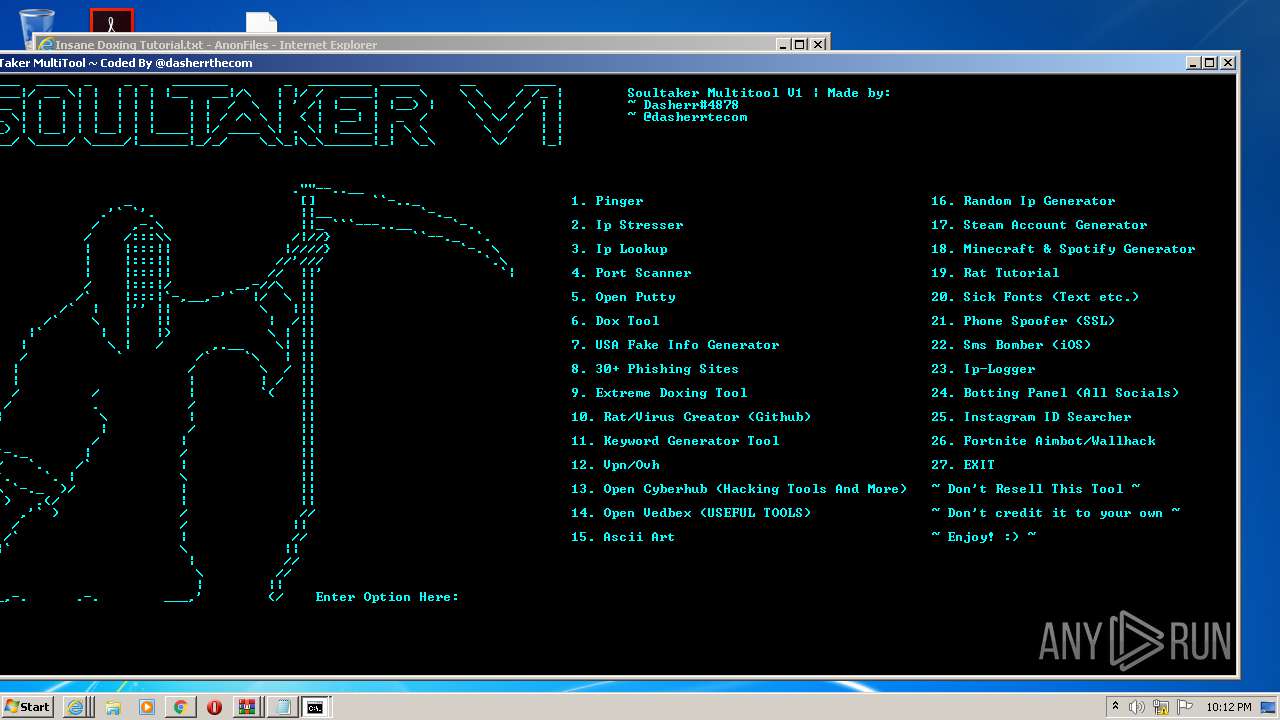Click the '~ Enjoy! :) ~' line
1280x720 pixels.
tap(983, 537)
